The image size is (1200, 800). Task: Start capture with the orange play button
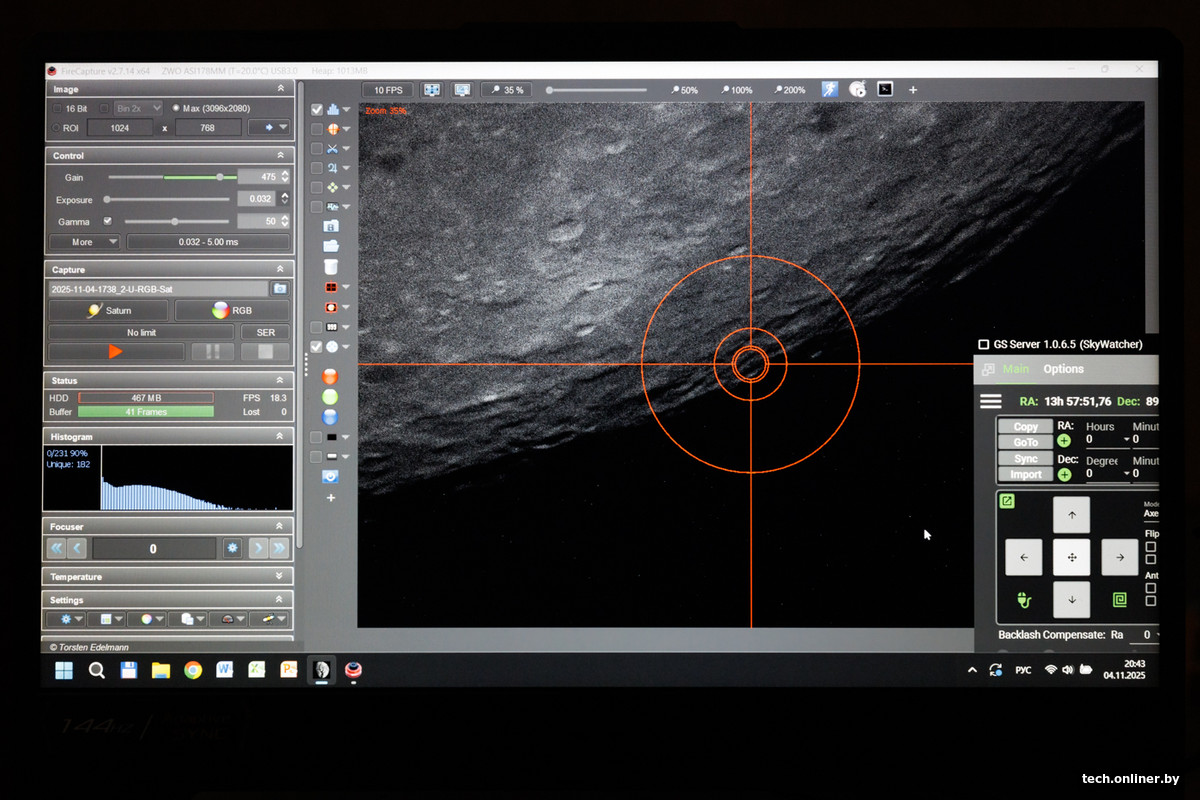pyautogui.click(x=116, y=352)
